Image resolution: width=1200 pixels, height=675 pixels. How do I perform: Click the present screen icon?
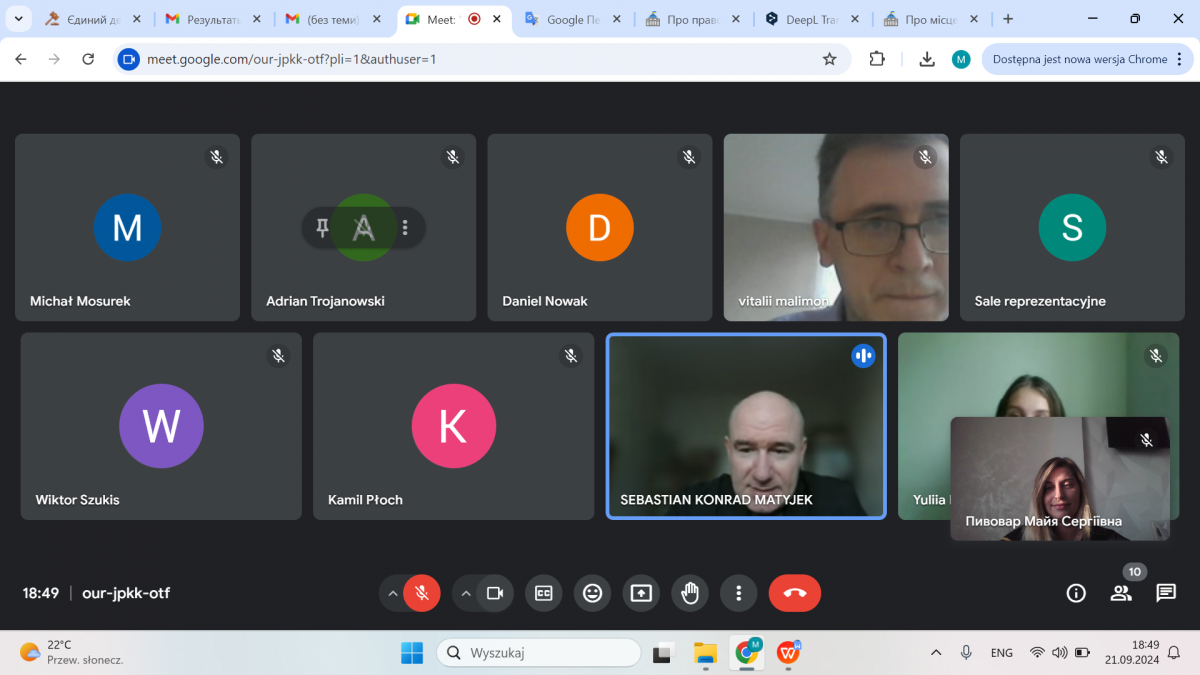click(641, 593)
